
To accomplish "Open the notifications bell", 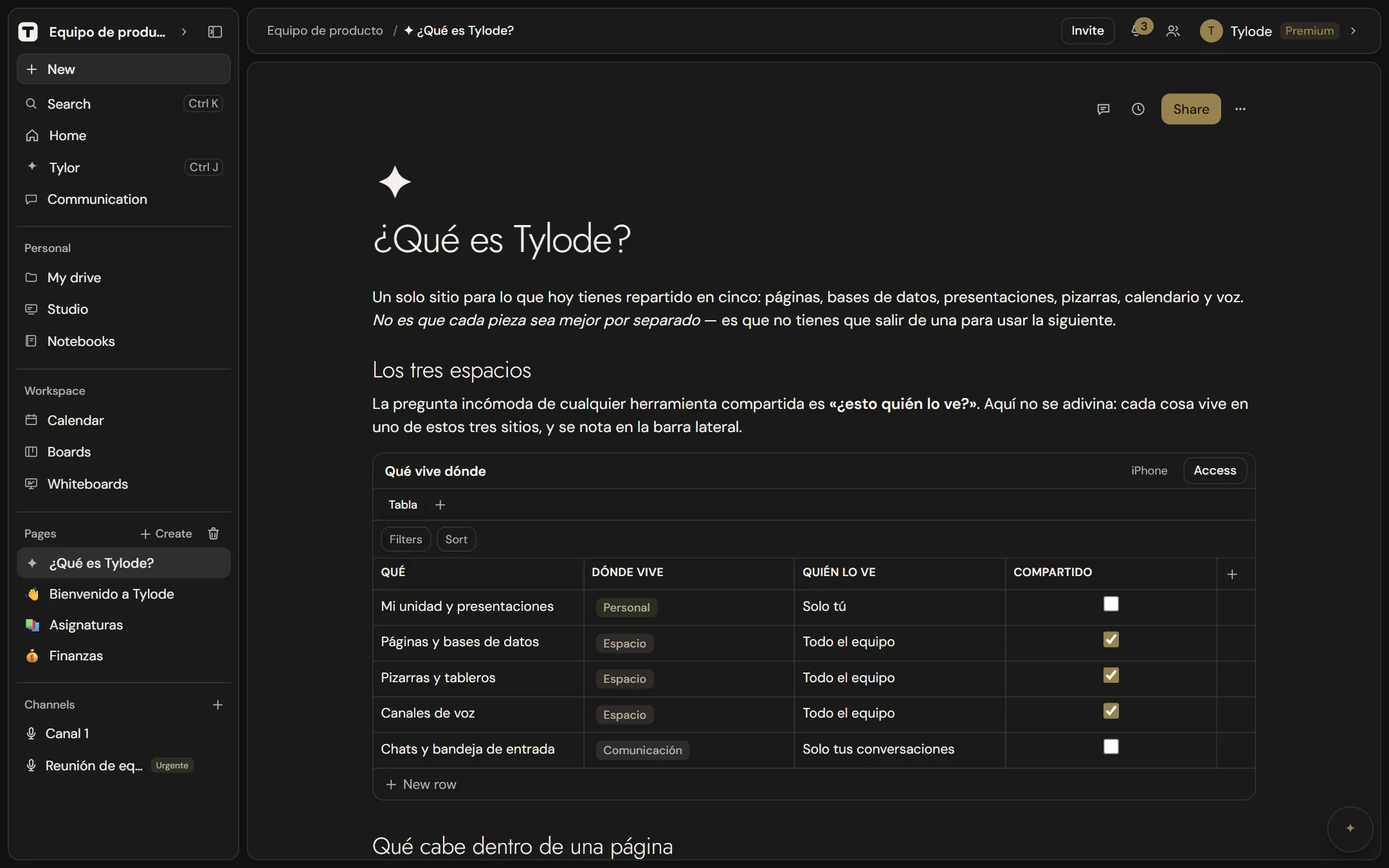I will coord(1136,31).
